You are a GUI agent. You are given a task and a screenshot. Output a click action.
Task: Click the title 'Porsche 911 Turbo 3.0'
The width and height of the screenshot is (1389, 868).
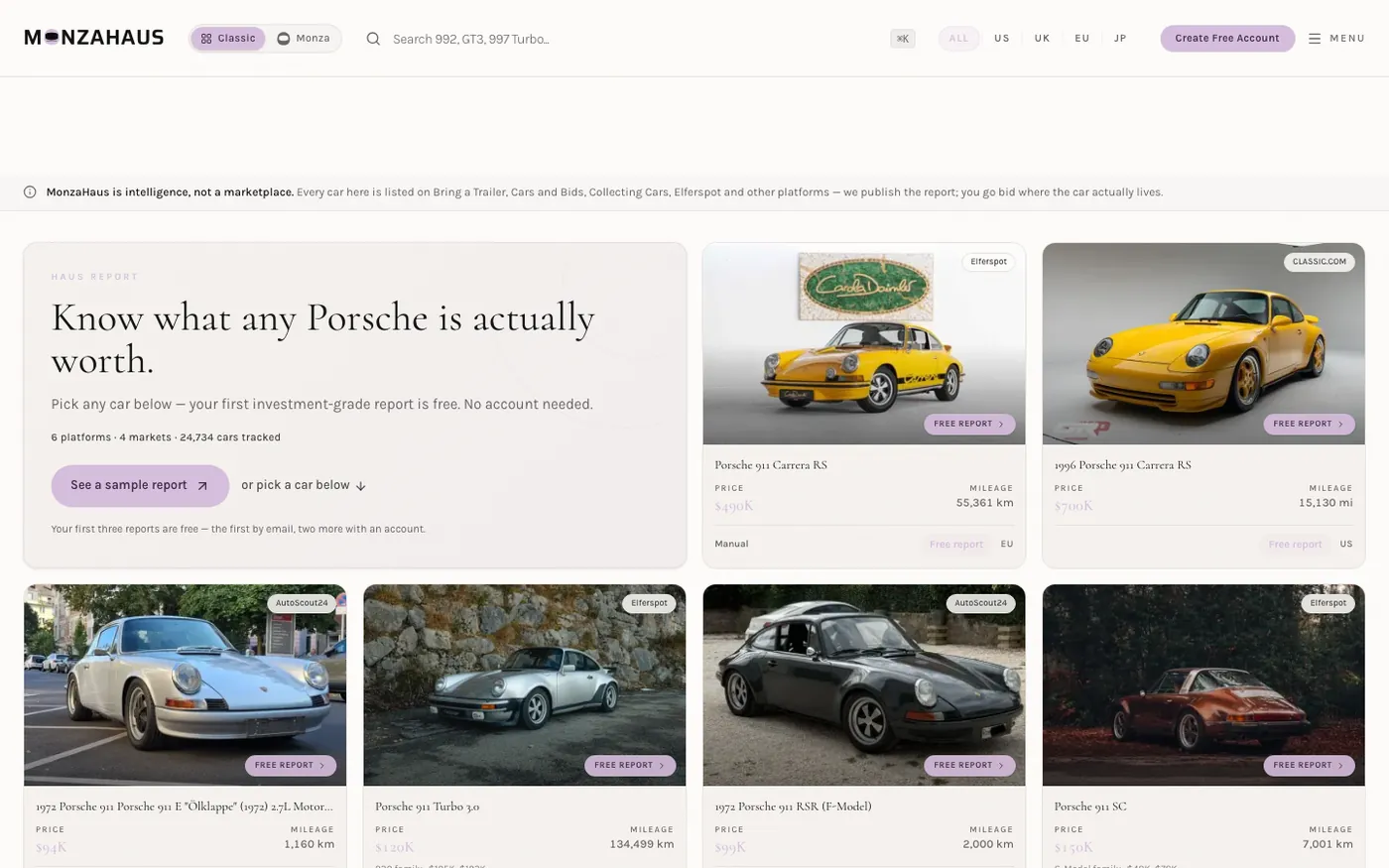click(428, 806)
